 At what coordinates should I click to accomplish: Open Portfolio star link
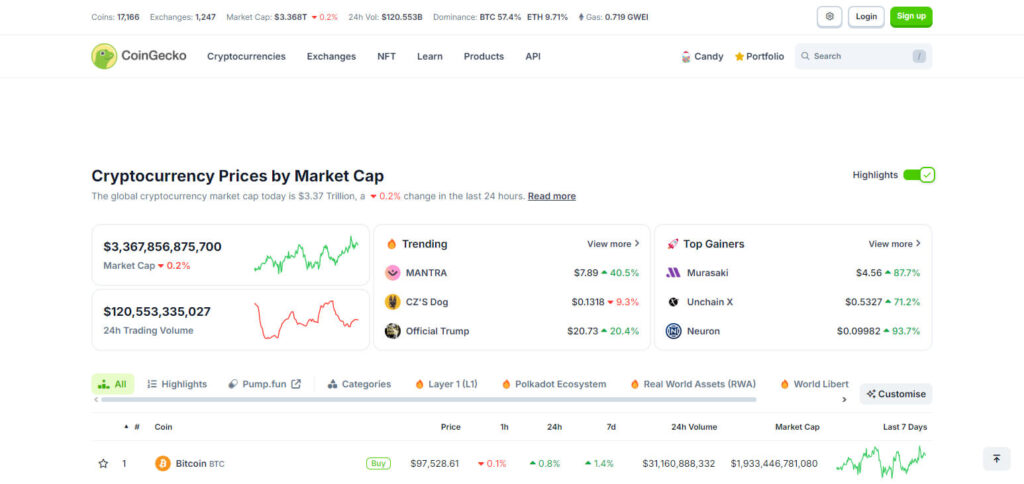759,57
